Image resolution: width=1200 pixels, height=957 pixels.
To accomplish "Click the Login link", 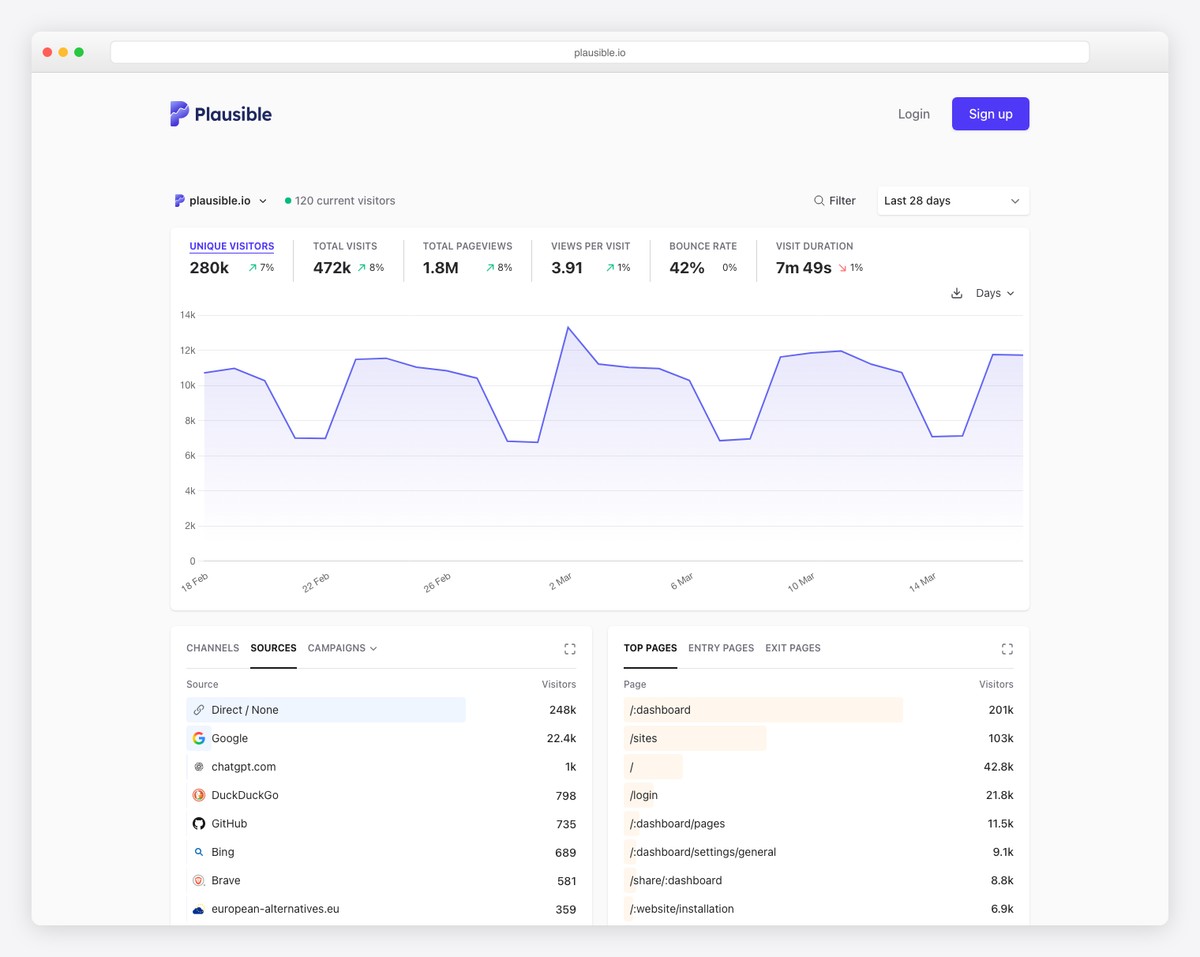I will pos(913,113).
